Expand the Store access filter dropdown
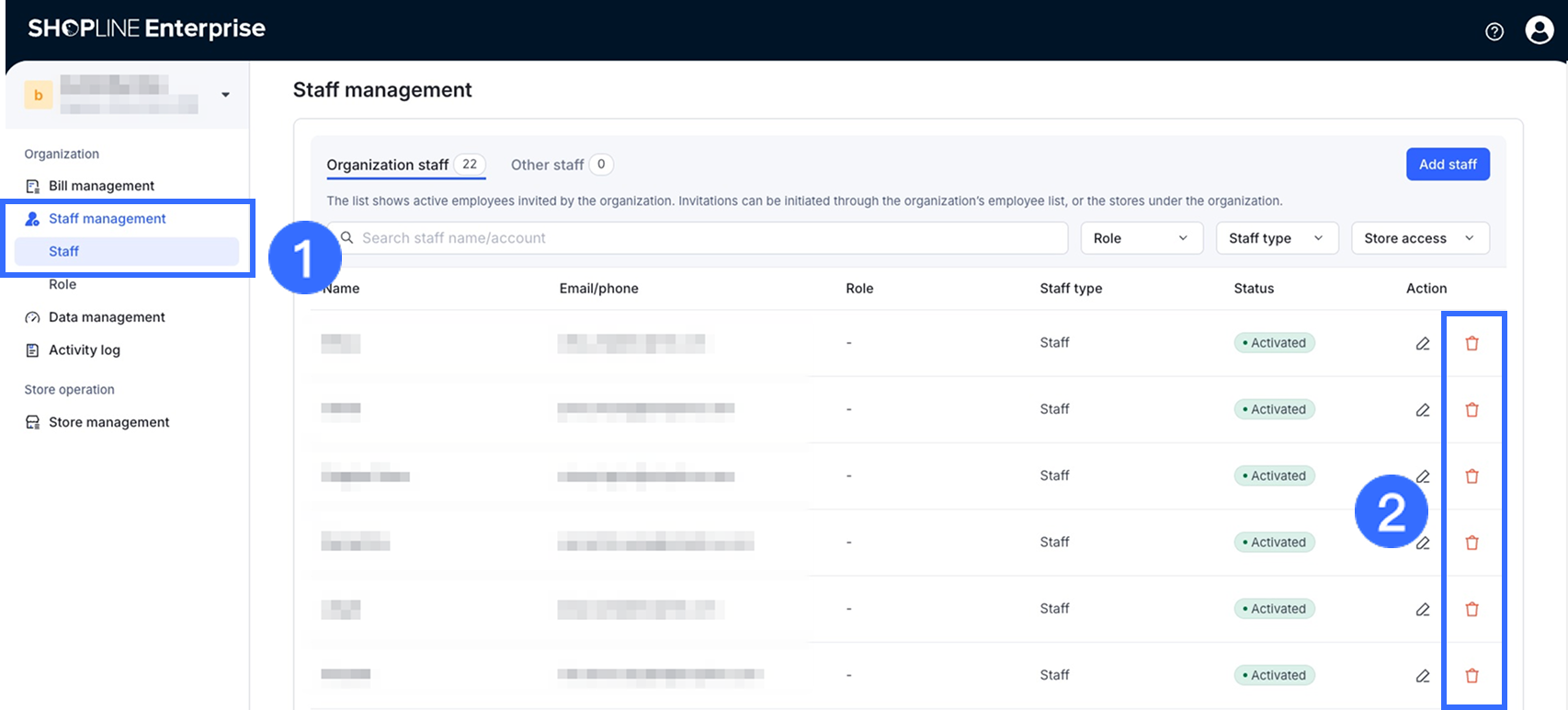 click(1419, 238)
